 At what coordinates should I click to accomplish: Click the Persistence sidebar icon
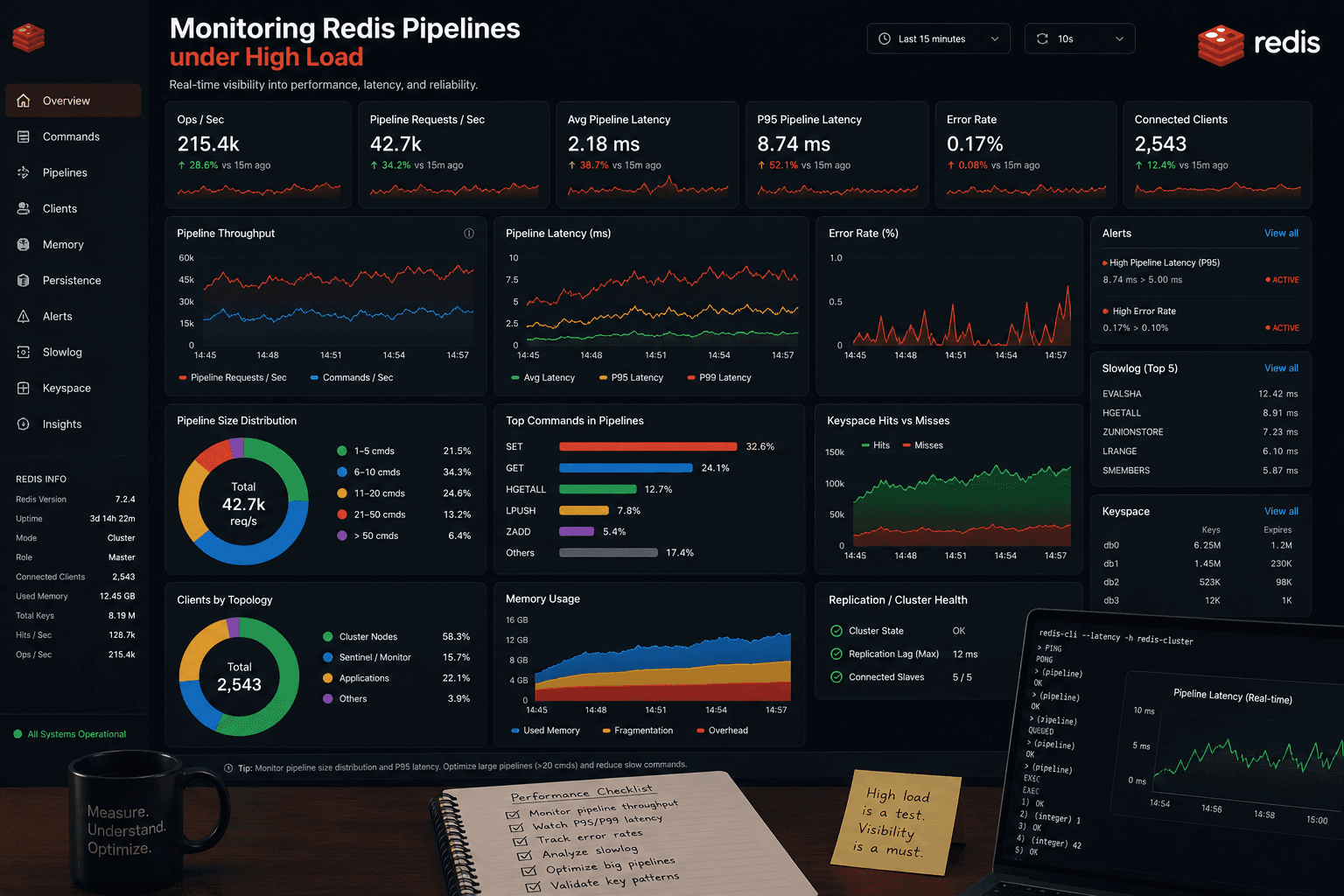tap(24, 280)
